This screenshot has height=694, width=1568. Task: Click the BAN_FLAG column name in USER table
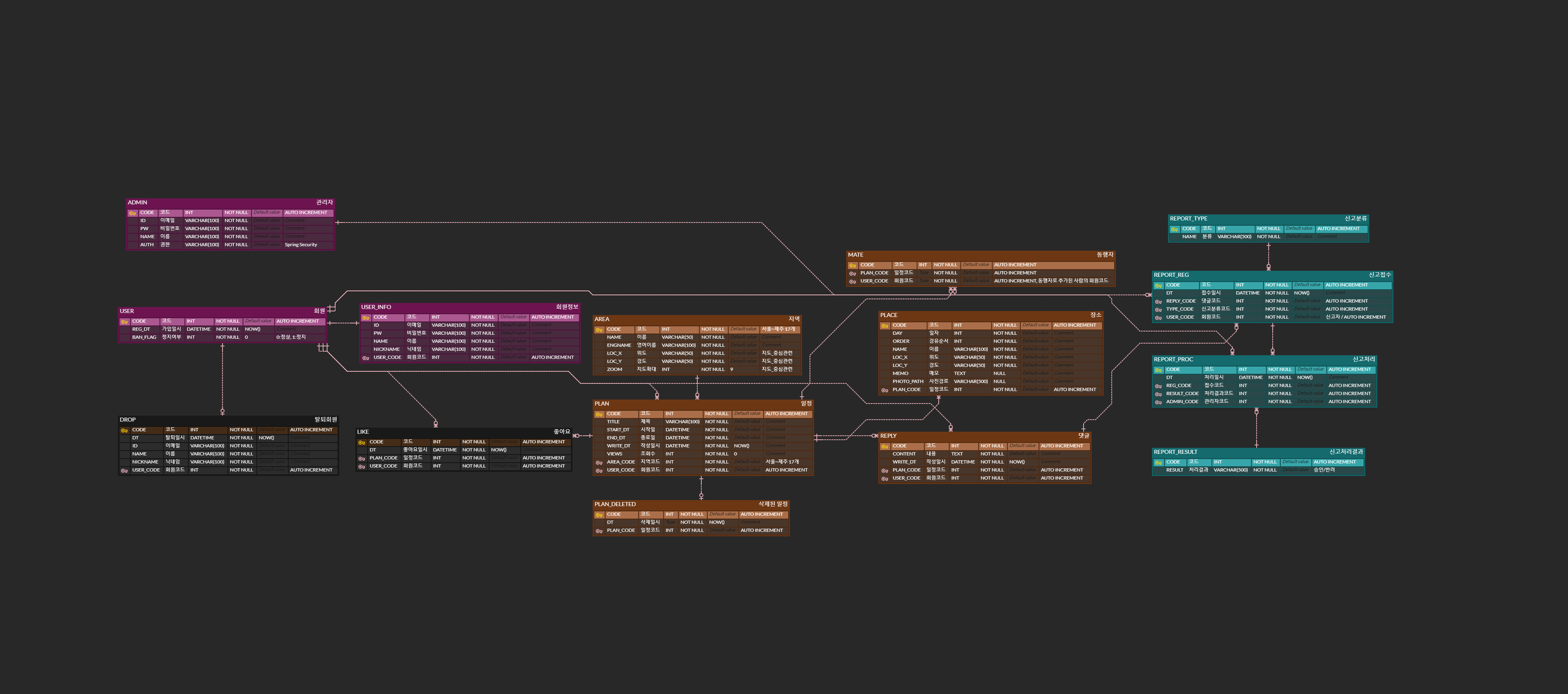tap(144, 337)
